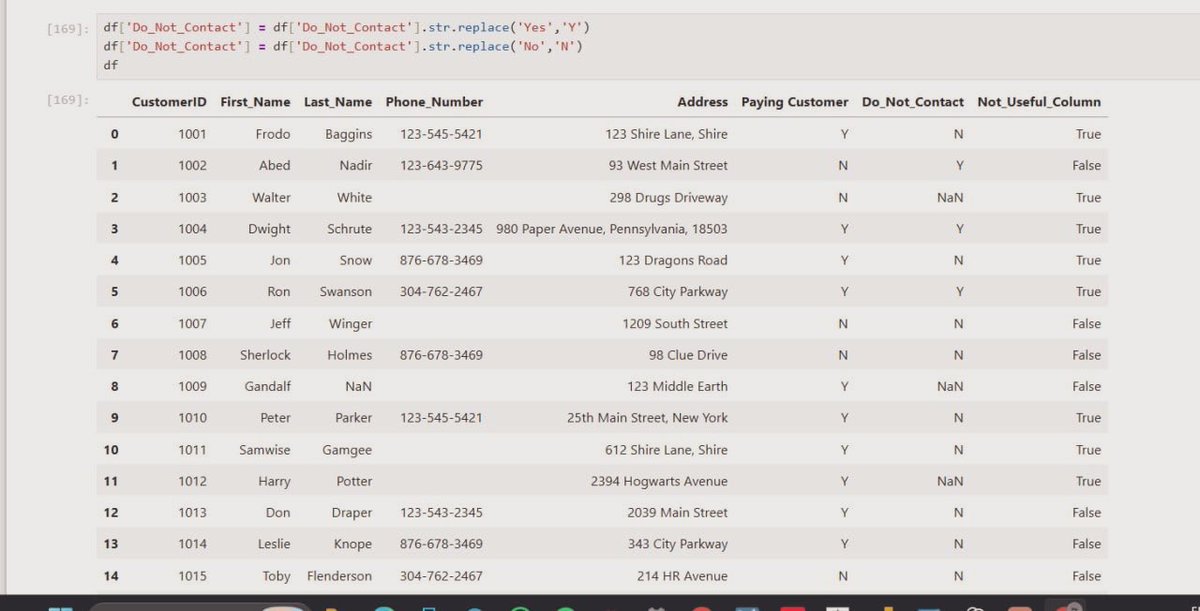Click customer ID 1005
Image resolution: width=1200 pixels, height=611 pixels.
point(192,260)
